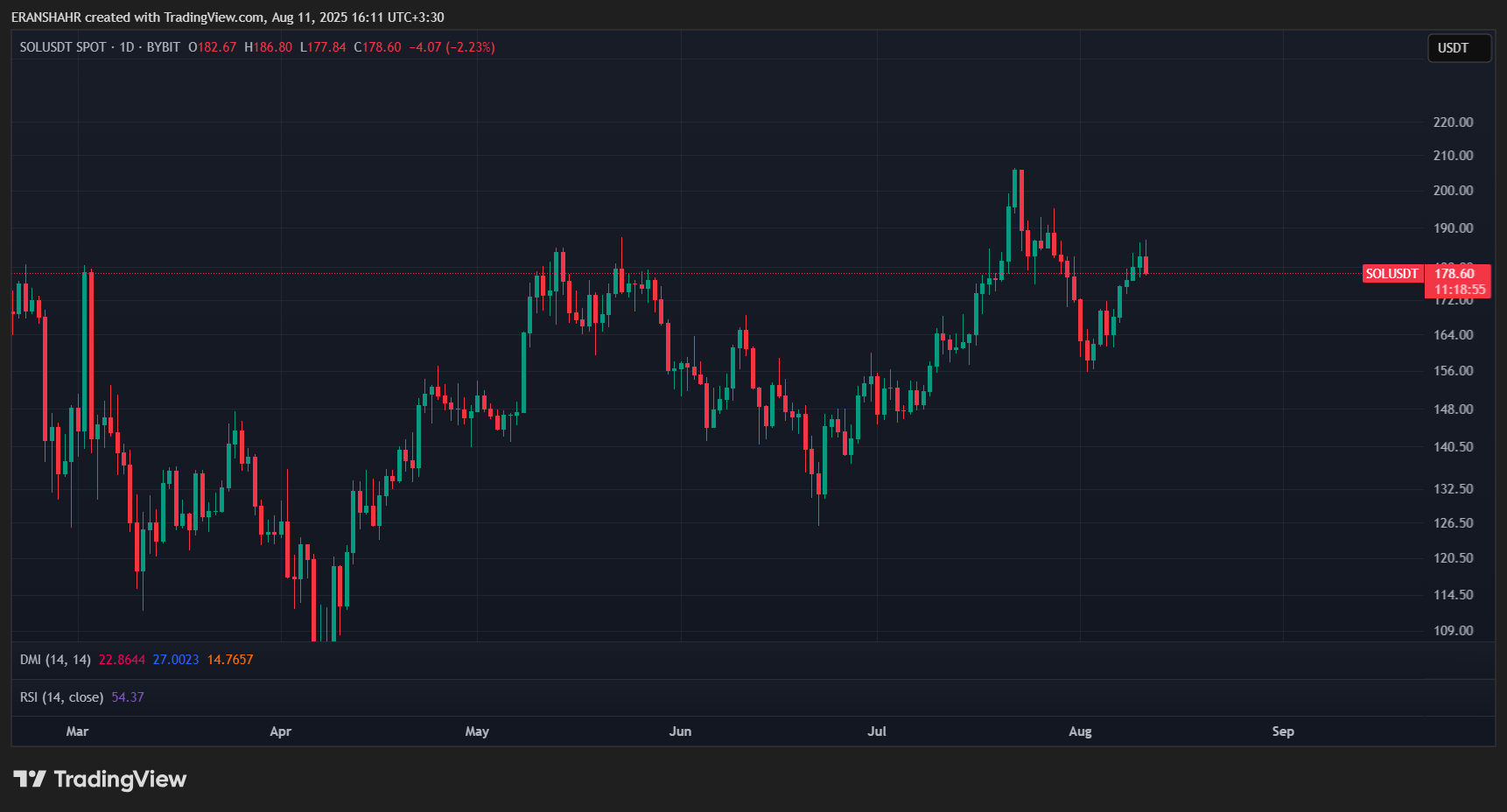Click the 132.50 price scale label
The image size is (1507, 812).
click(x=1453, y=489)
